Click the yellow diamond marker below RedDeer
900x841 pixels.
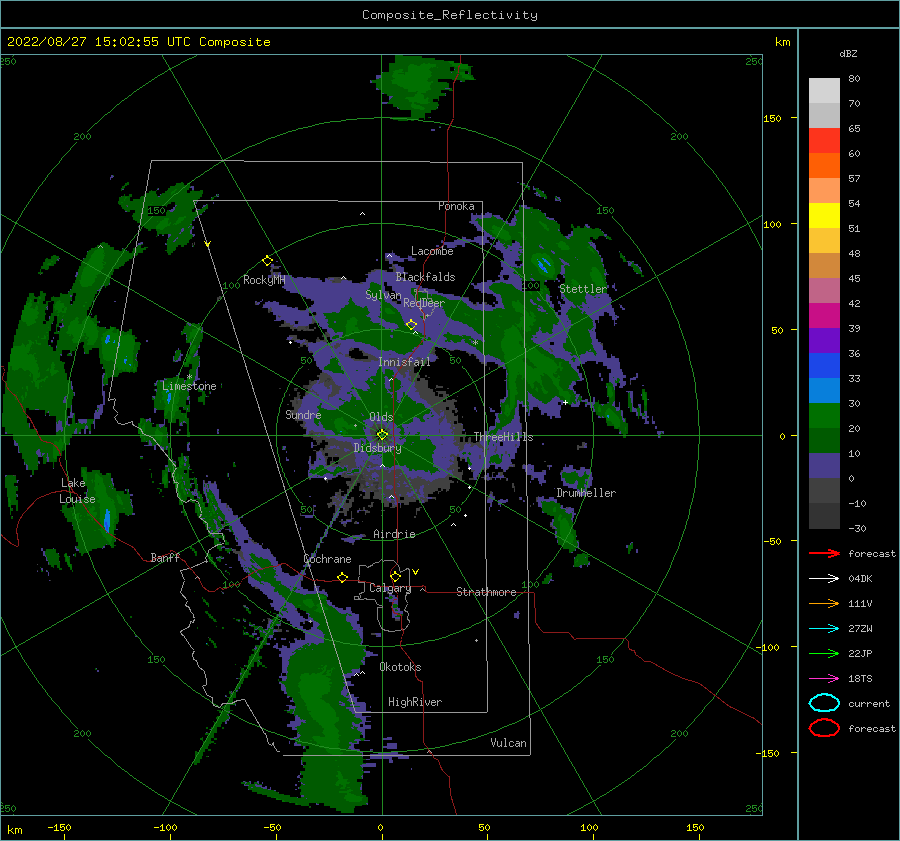click(411, 325)
